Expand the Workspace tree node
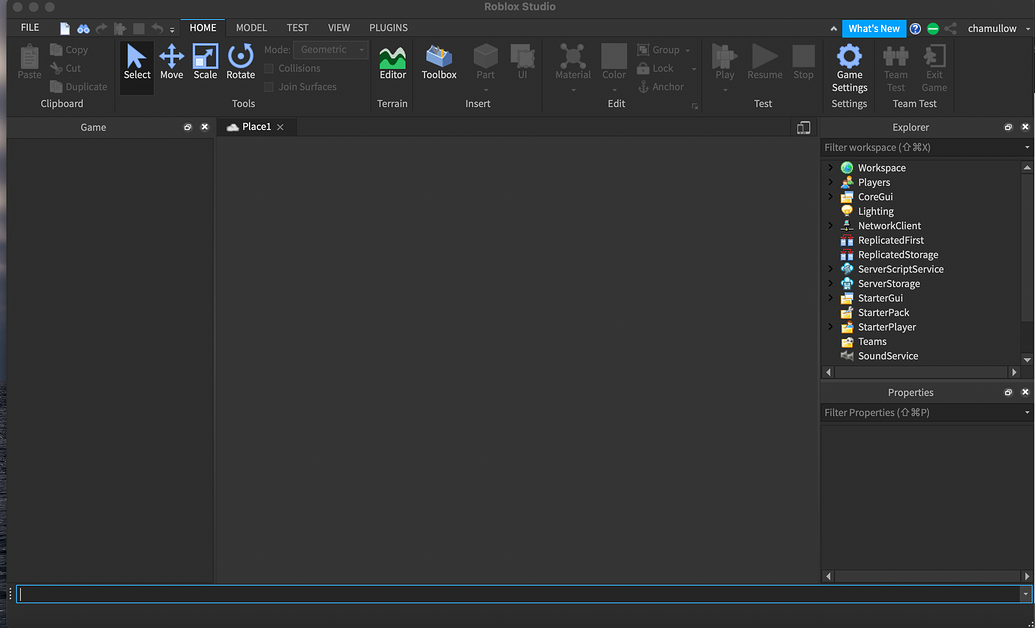This screenshot has height=628, width=1035. tap(830, 168)
